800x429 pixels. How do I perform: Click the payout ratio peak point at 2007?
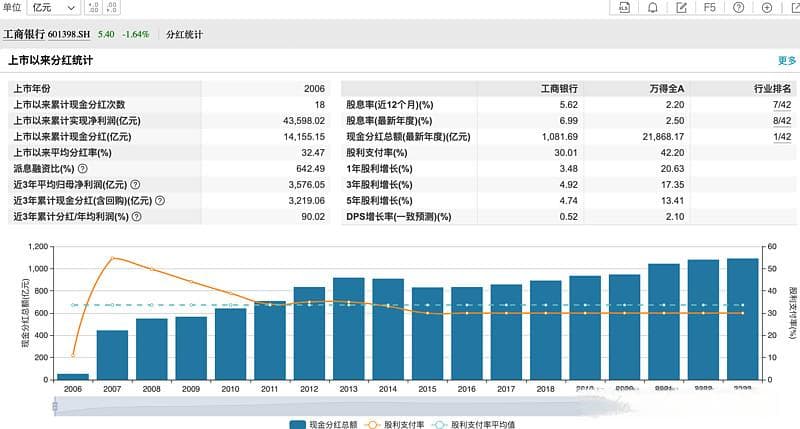(113, 258)
